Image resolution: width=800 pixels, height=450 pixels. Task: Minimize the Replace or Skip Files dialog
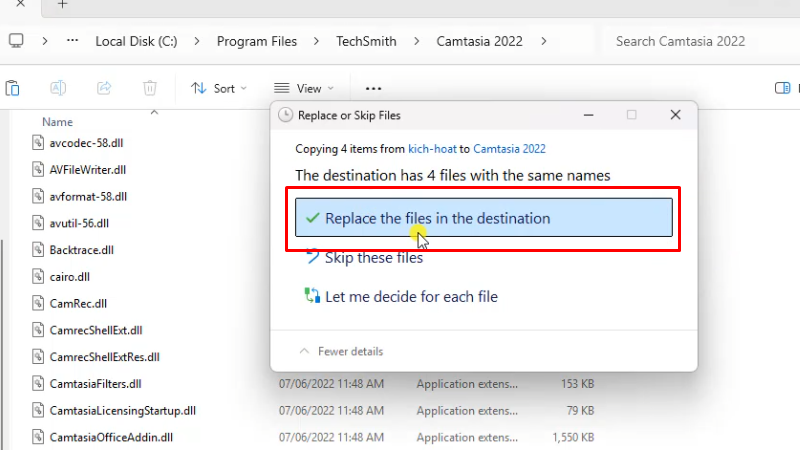[x=588, y=115]
